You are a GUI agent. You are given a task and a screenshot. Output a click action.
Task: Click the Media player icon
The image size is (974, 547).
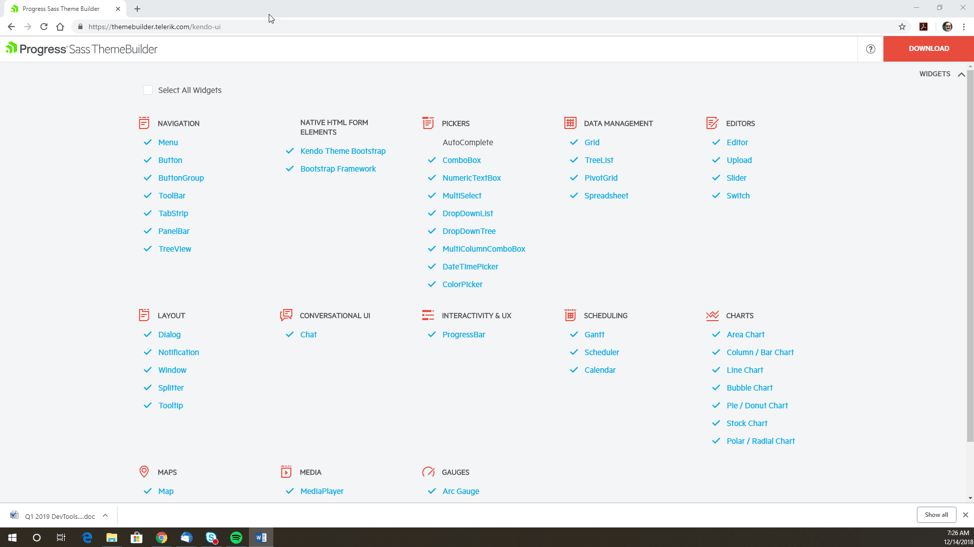pyautogui.click(x=286, y=472)
